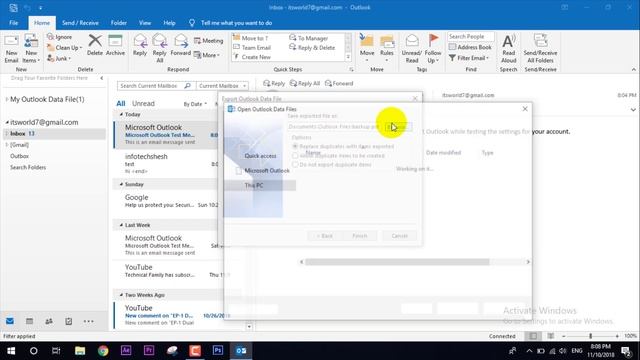
Task: Open the Outbox folder
Action: [19, 156]
